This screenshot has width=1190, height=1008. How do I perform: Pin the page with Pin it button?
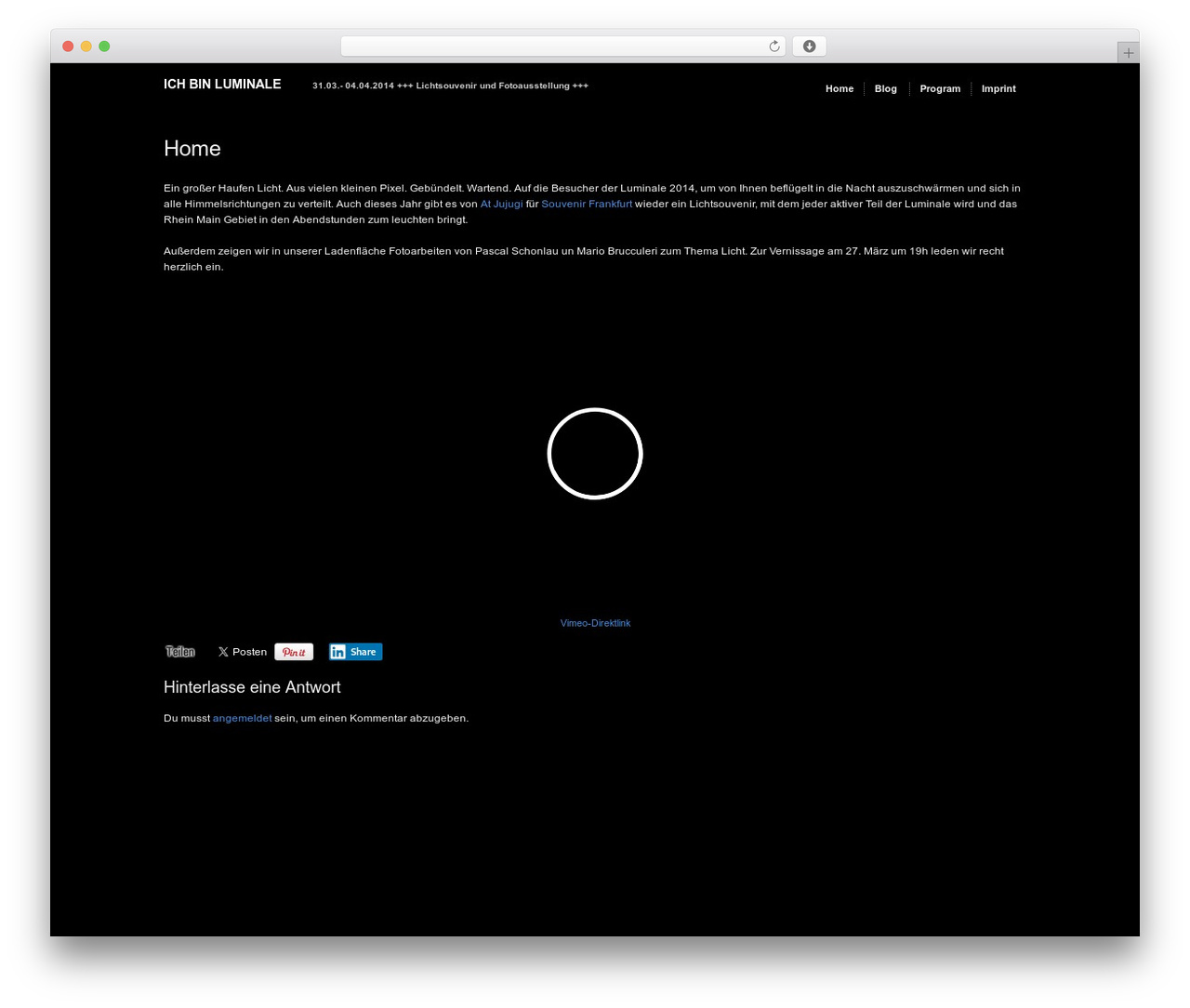tap(294, 652)
